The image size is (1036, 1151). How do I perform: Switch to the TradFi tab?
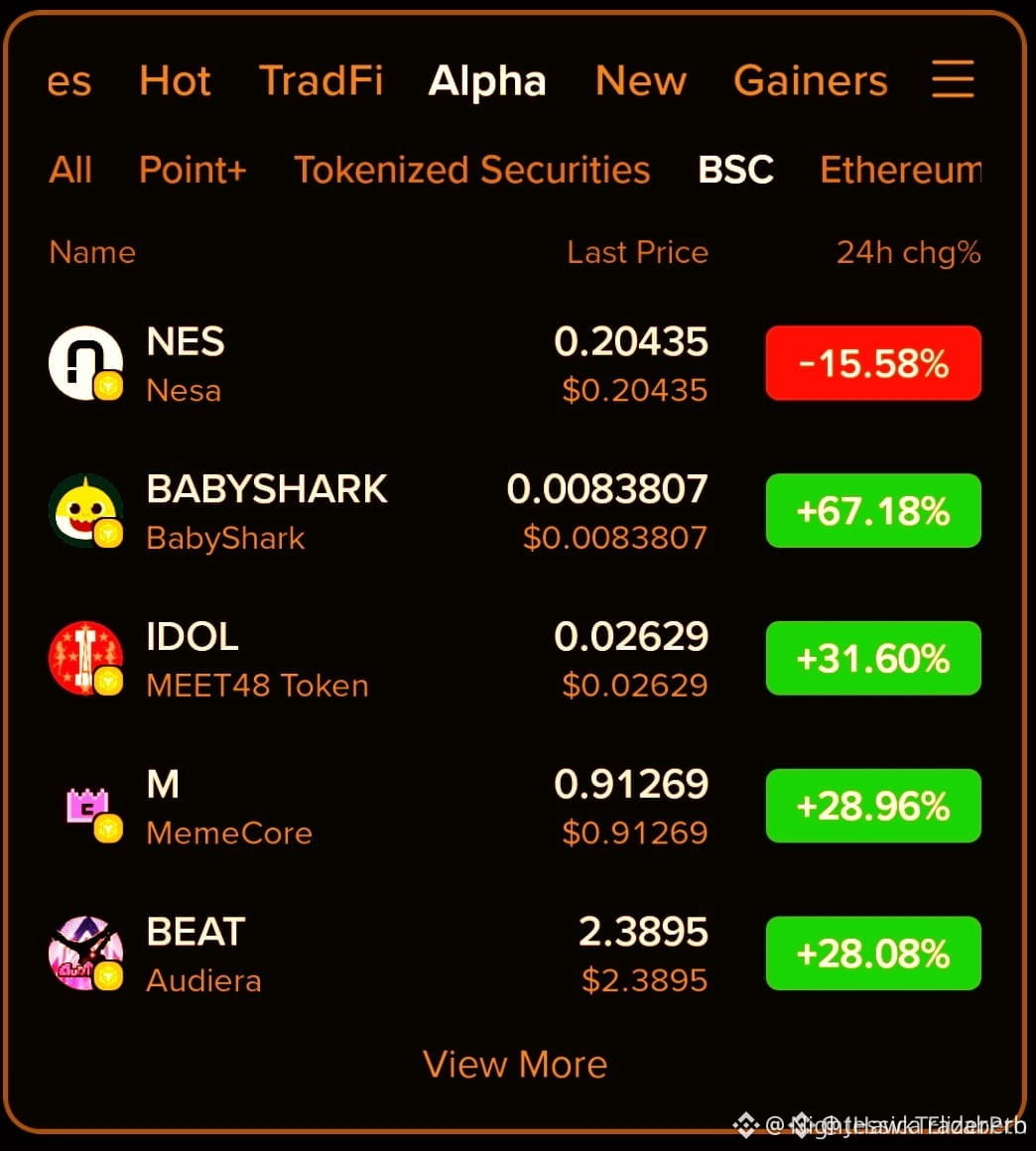click(x=321, y=80)
